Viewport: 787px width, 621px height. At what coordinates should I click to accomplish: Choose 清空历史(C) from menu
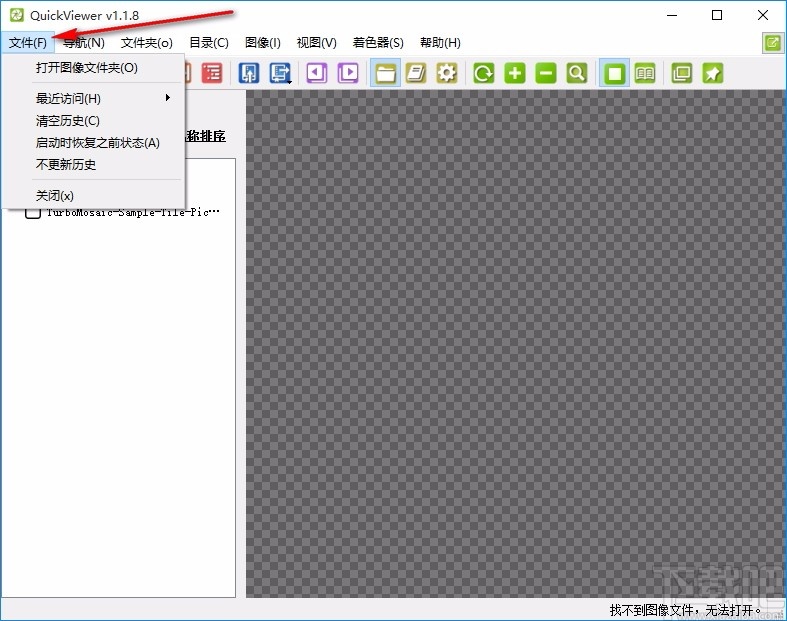(x=94, y=120)
